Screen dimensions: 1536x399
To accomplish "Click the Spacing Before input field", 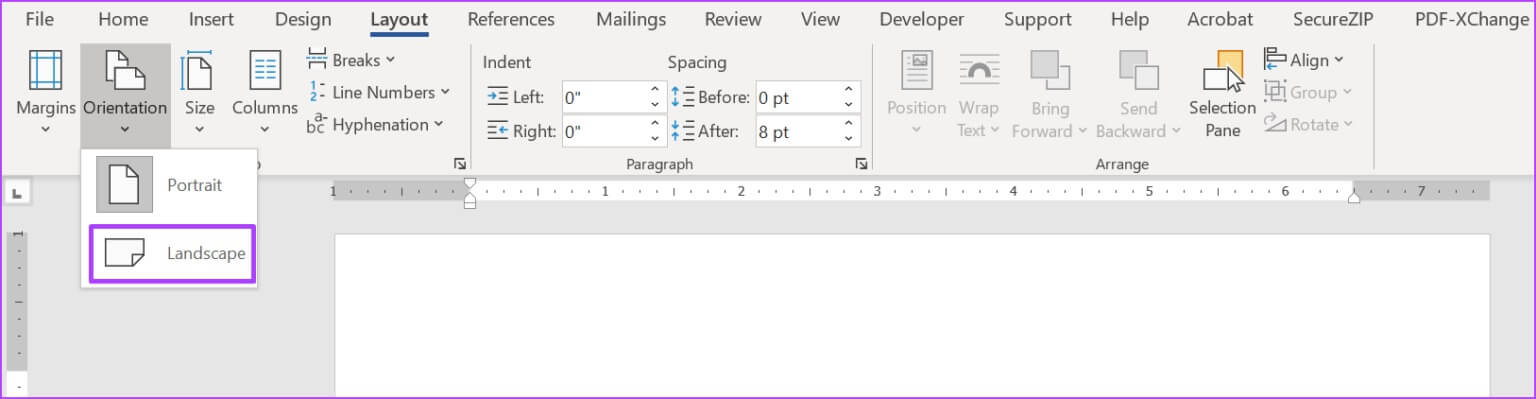I will (x=798, y=97).
